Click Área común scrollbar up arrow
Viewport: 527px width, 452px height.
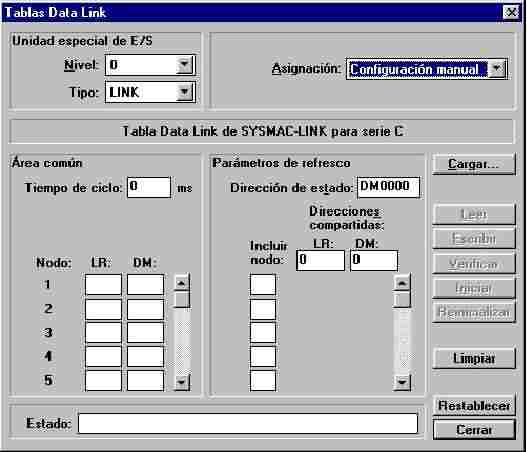click(181, 283)
